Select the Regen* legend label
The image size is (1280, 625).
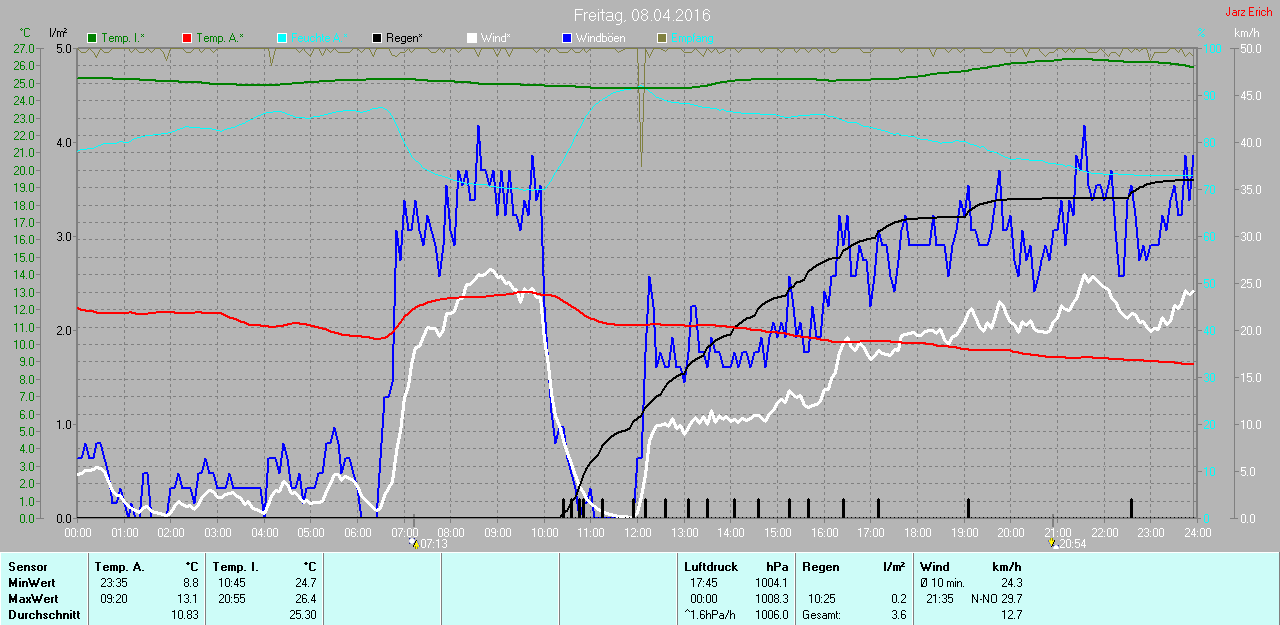[x=404, y=38]
